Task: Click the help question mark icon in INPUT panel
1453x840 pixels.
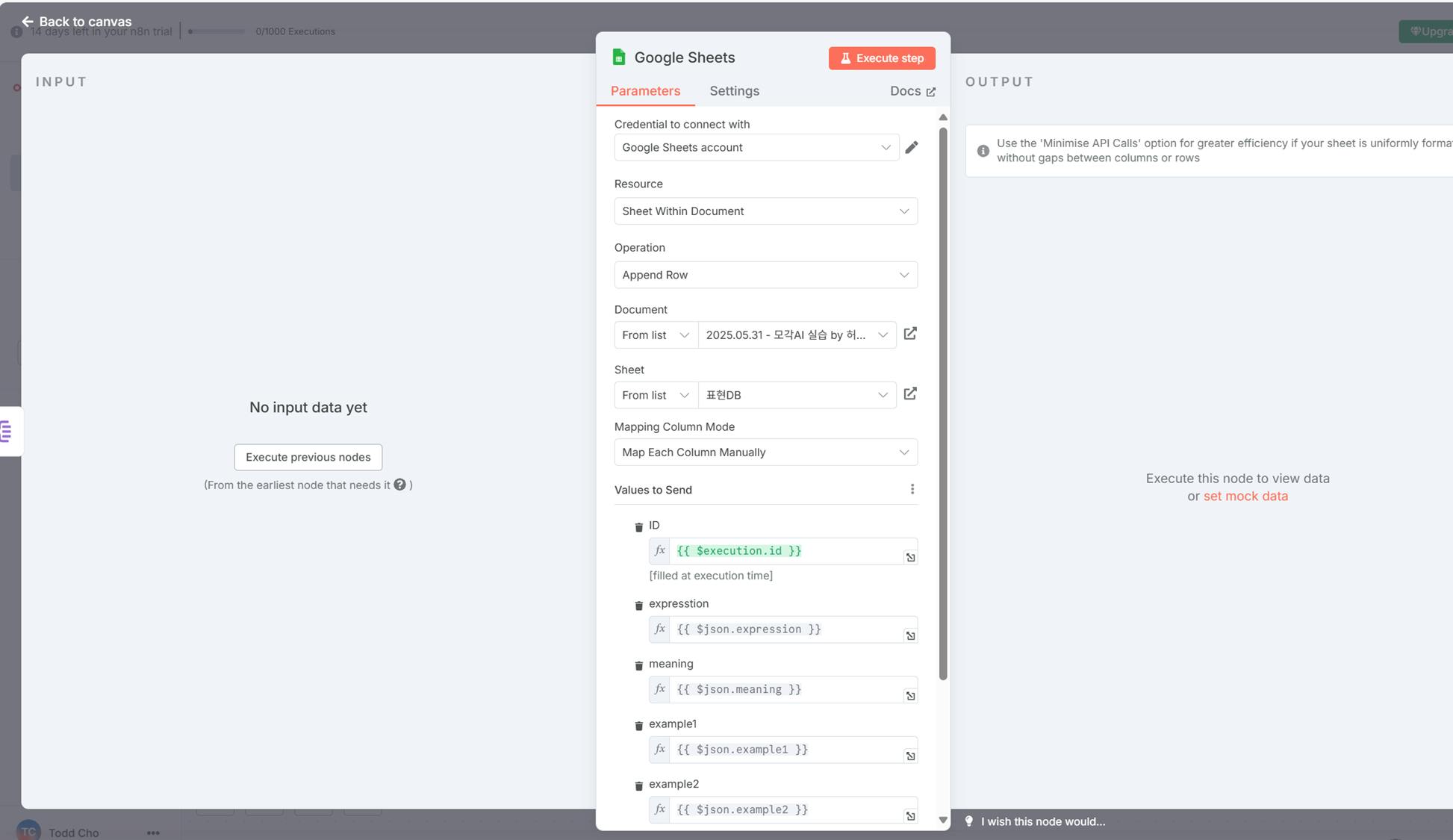Action: coord(400,485)
